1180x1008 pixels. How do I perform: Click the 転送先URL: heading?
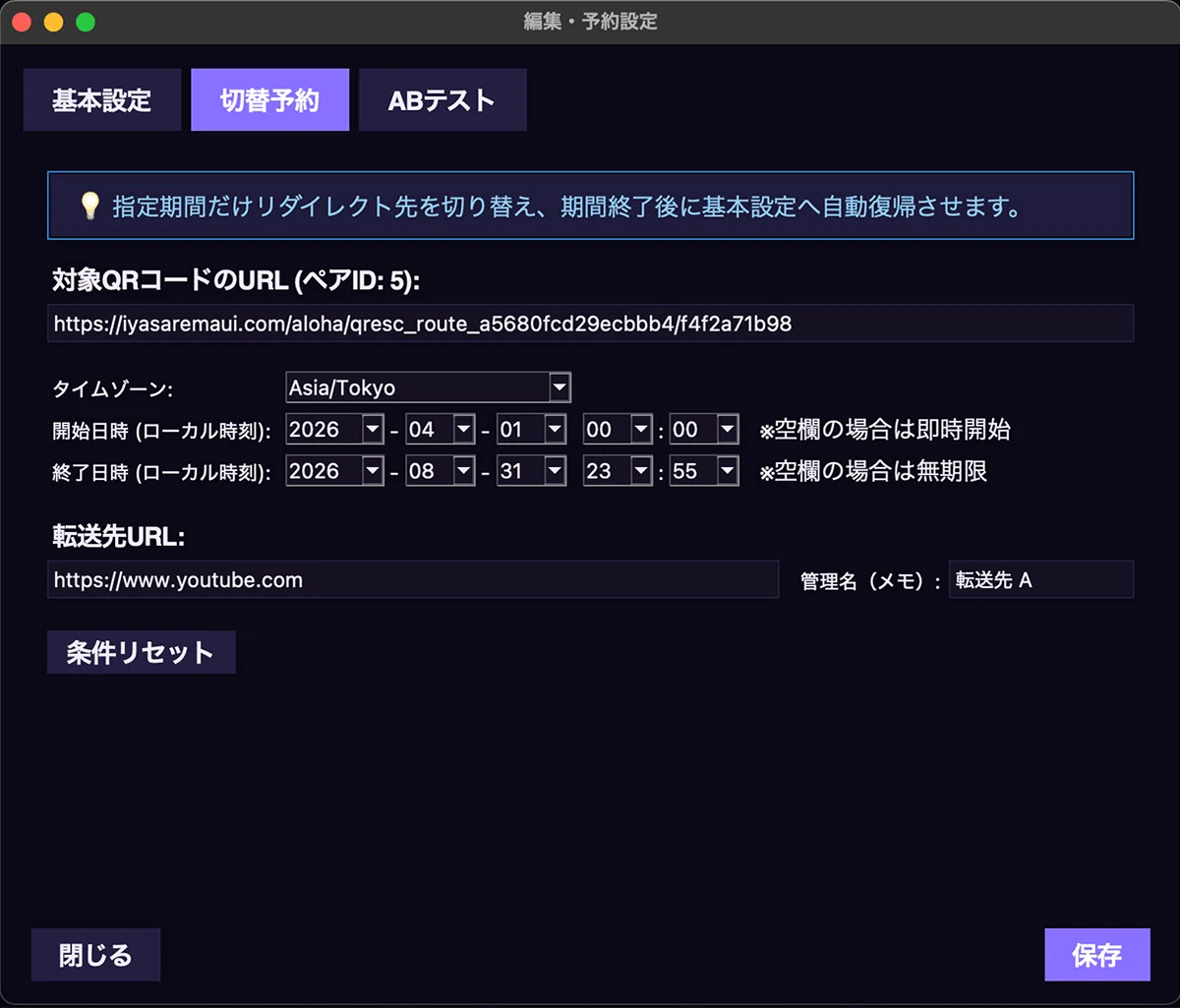118,537
